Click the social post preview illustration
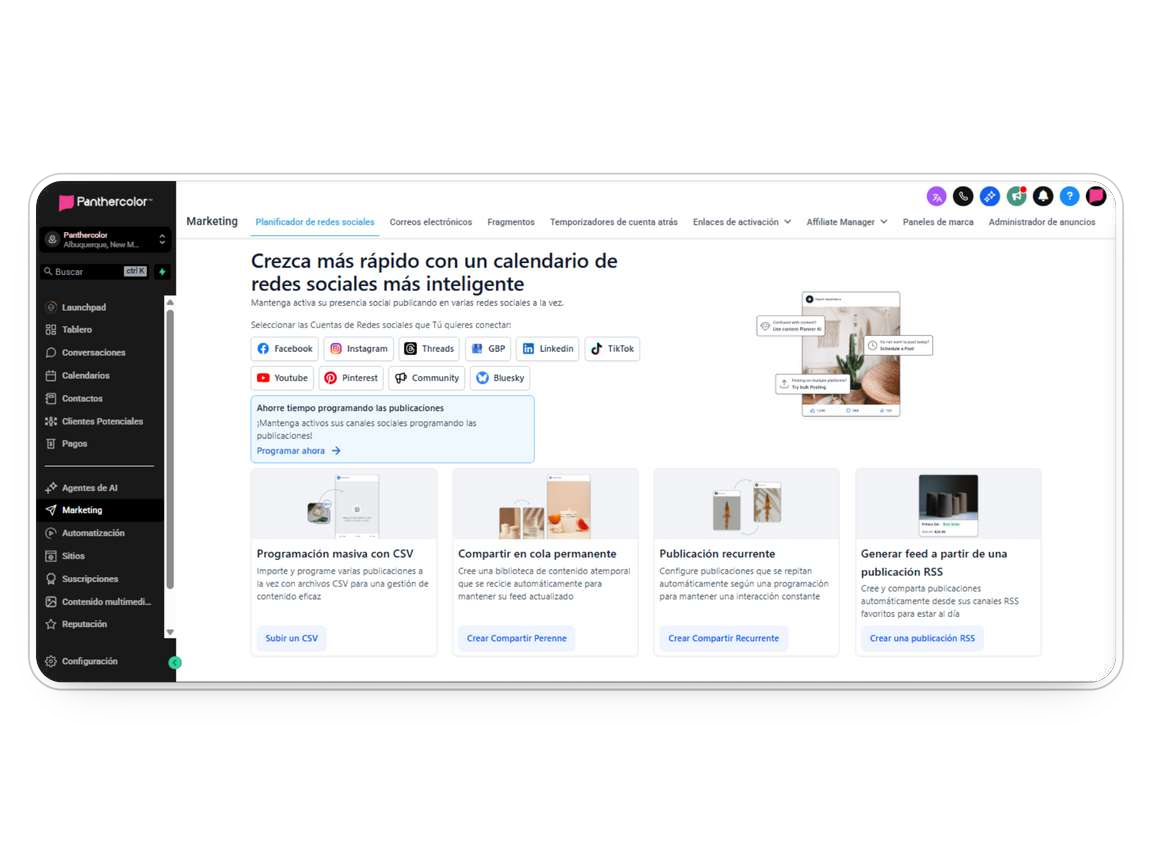1152x864 pixels. pyautogui.click(x=845, y=354)
